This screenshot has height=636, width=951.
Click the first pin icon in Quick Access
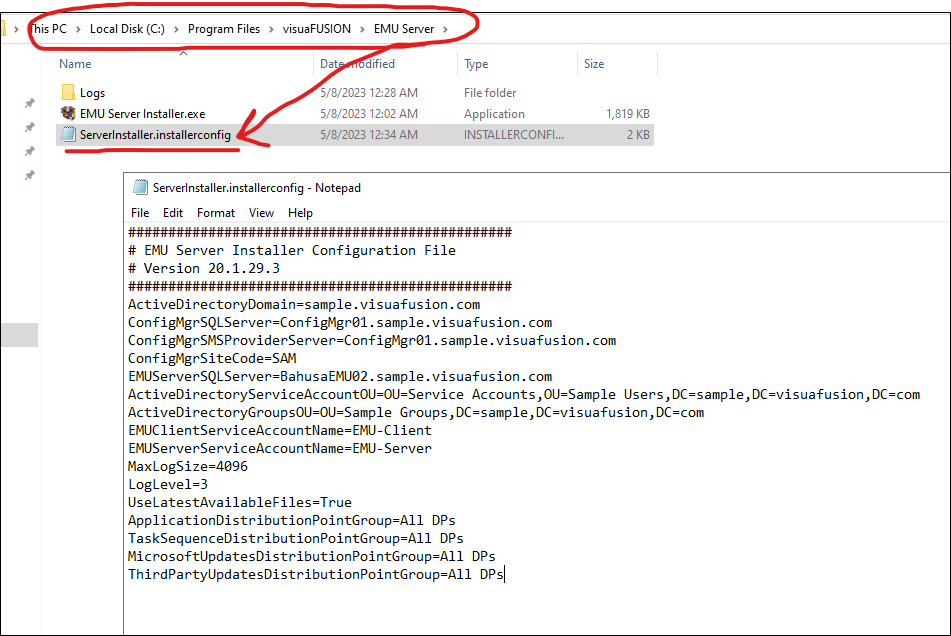pos(29,103)
